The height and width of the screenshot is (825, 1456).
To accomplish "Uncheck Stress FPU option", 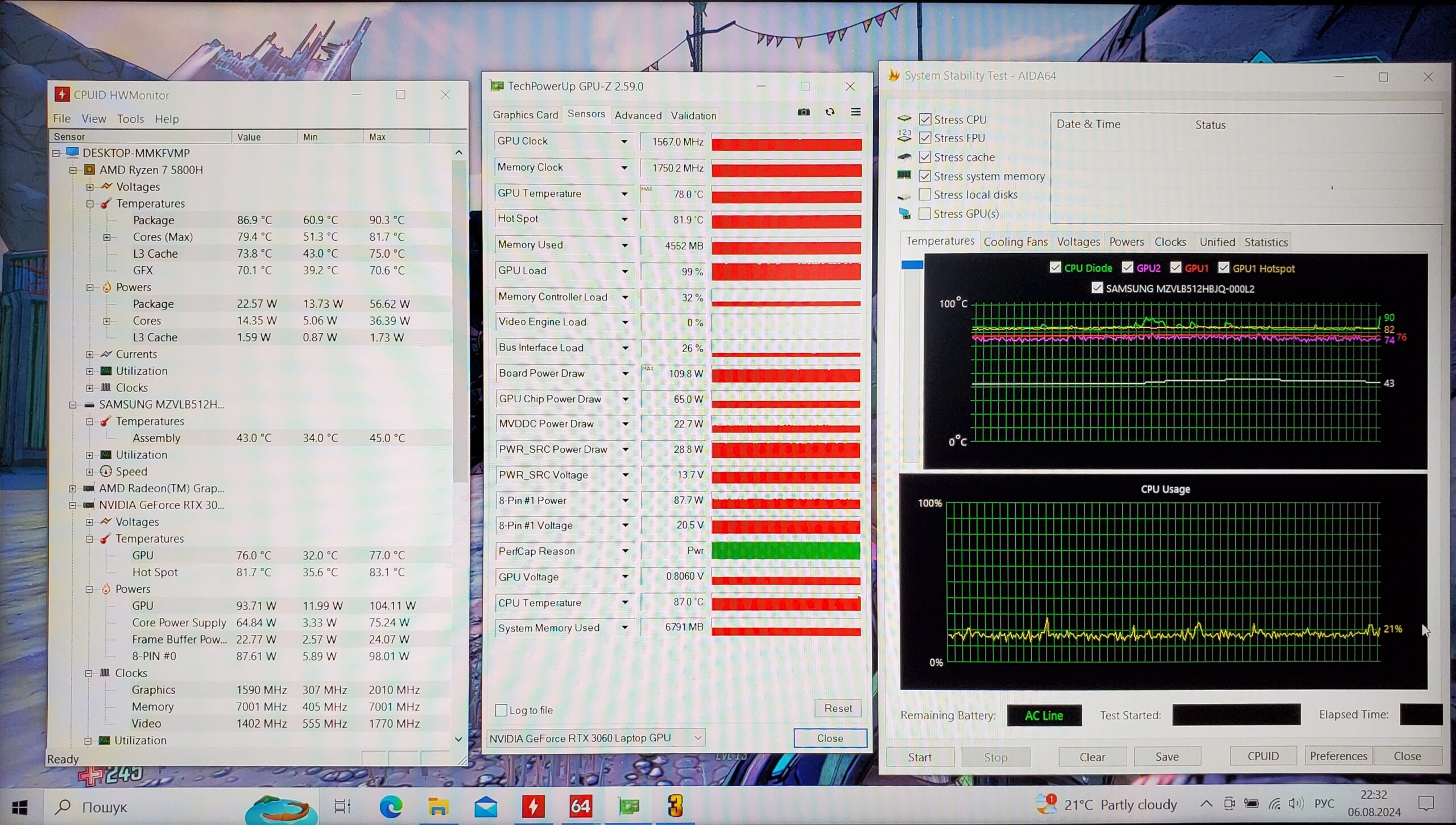I will point(925,138).
